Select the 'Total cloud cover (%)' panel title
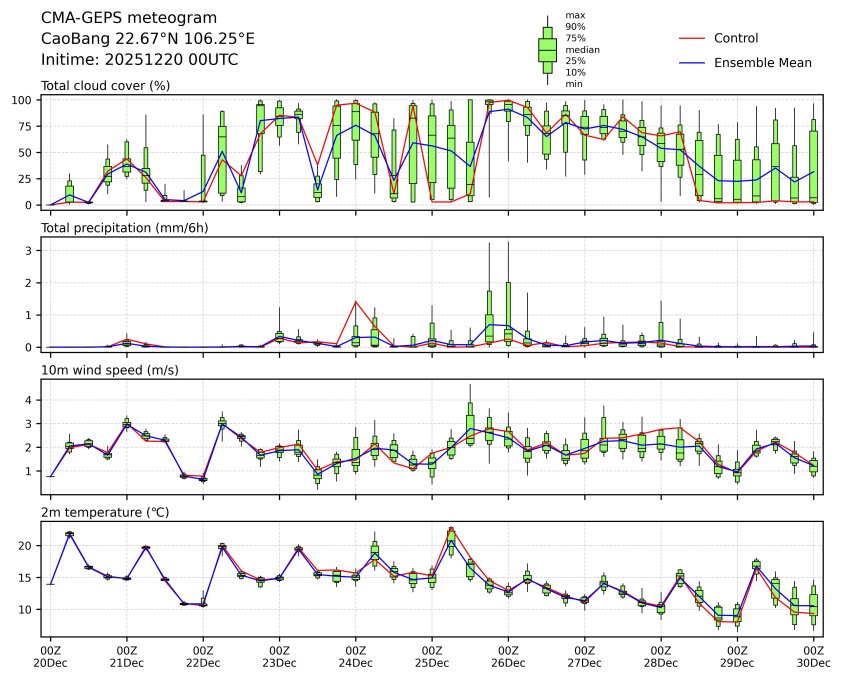This screenshot has height=680, width=842. pos(105,85)
